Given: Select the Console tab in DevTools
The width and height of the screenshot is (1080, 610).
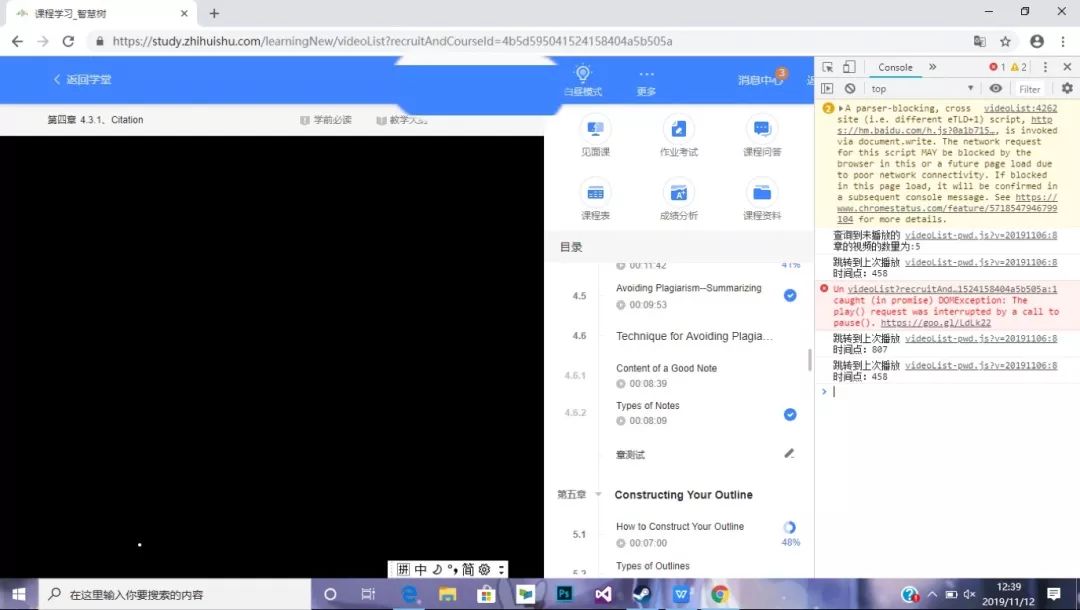Looking at the screenshot, I should [895, 67].
